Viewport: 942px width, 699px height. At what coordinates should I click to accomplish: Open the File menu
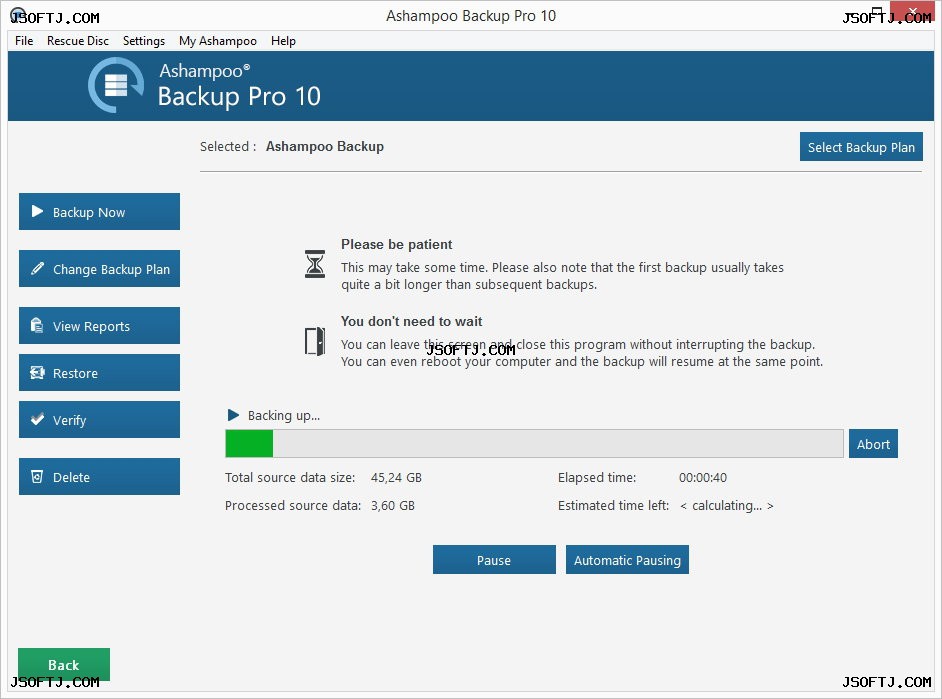click(x=24, y=41)
